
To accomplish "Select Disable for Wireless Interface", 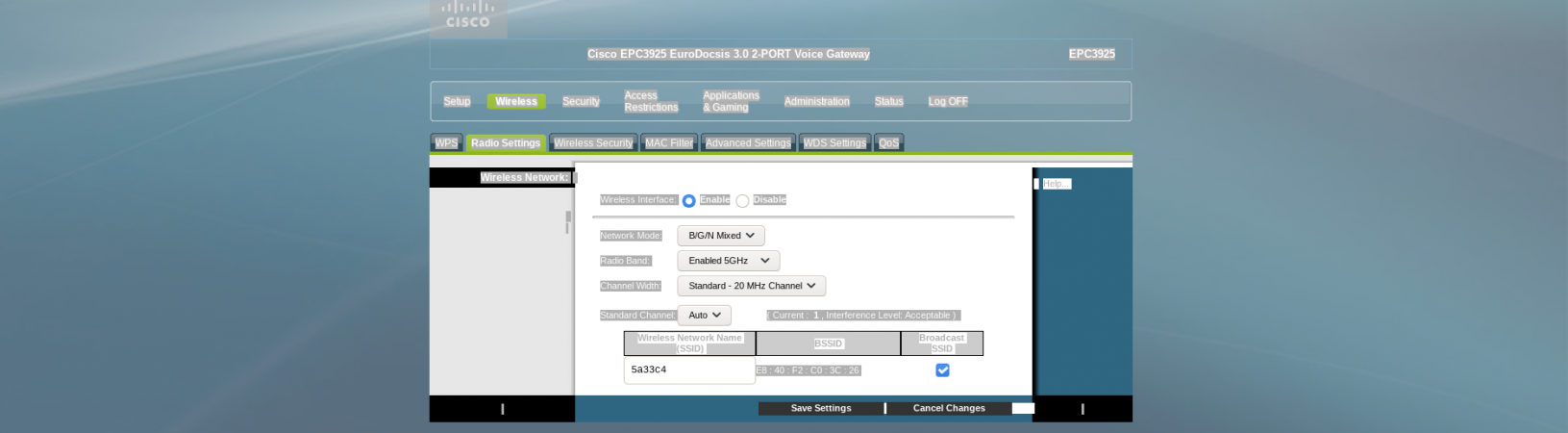I will click(x=742, y=200).
